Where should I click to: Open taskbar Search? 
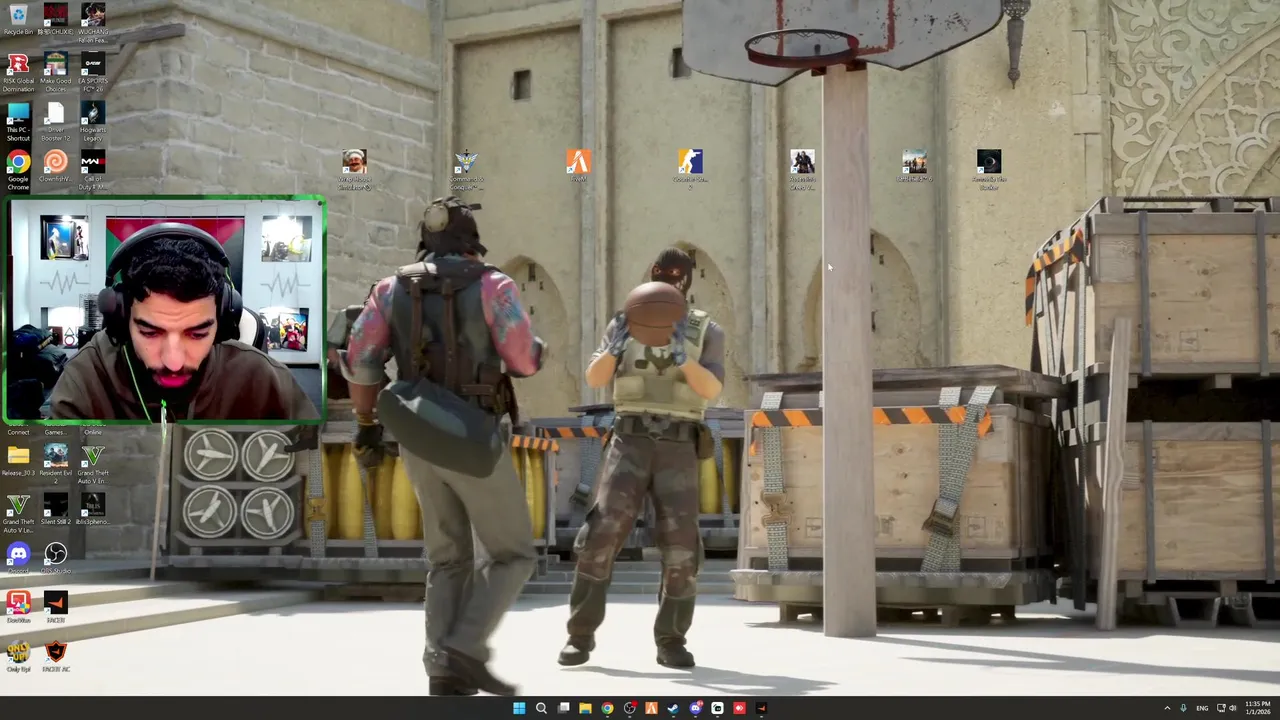coord(541,708)
